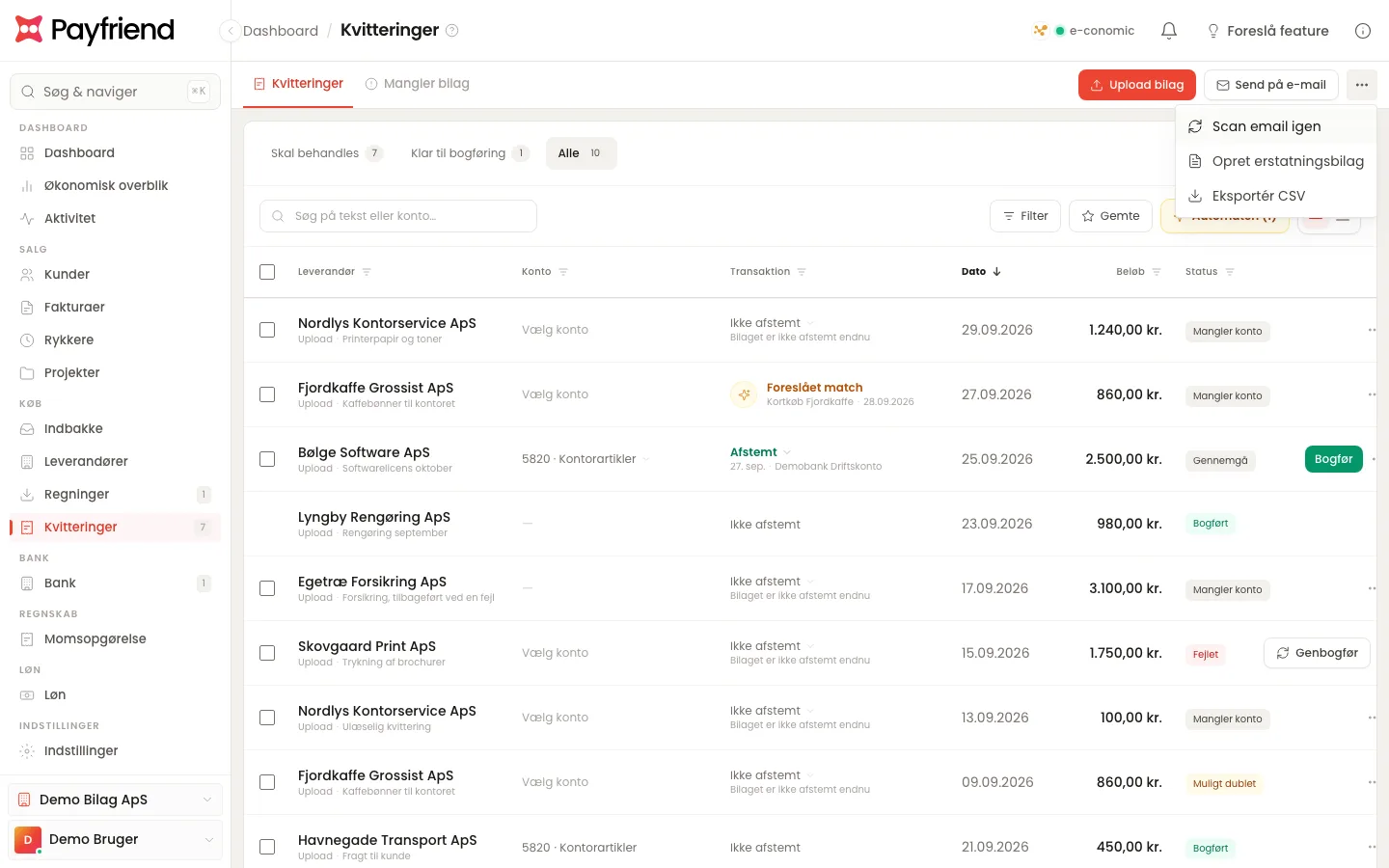This screenshot has height=868, width=1389.
Task: Select Opret erstatningsbilag in the menu
Action: (1275, 161)
